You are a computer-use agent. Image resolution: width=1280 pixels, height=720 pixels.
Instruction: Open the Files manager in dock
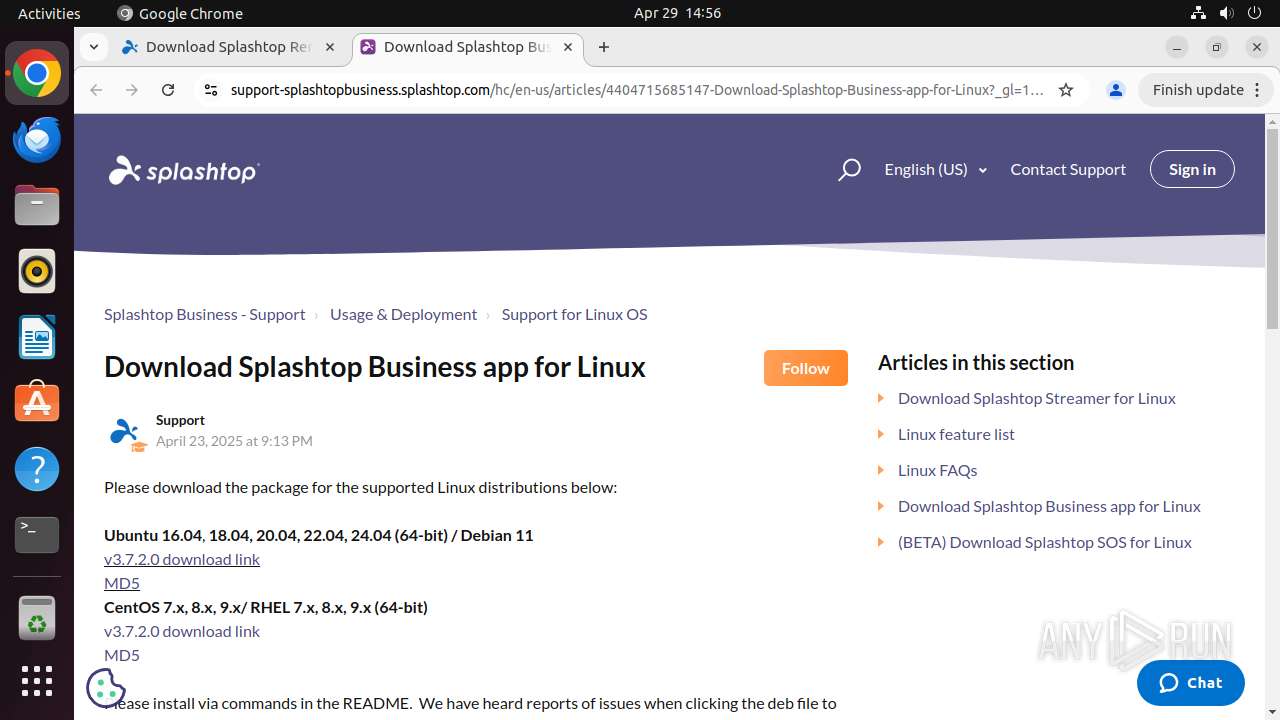click(x=37, y=206)
